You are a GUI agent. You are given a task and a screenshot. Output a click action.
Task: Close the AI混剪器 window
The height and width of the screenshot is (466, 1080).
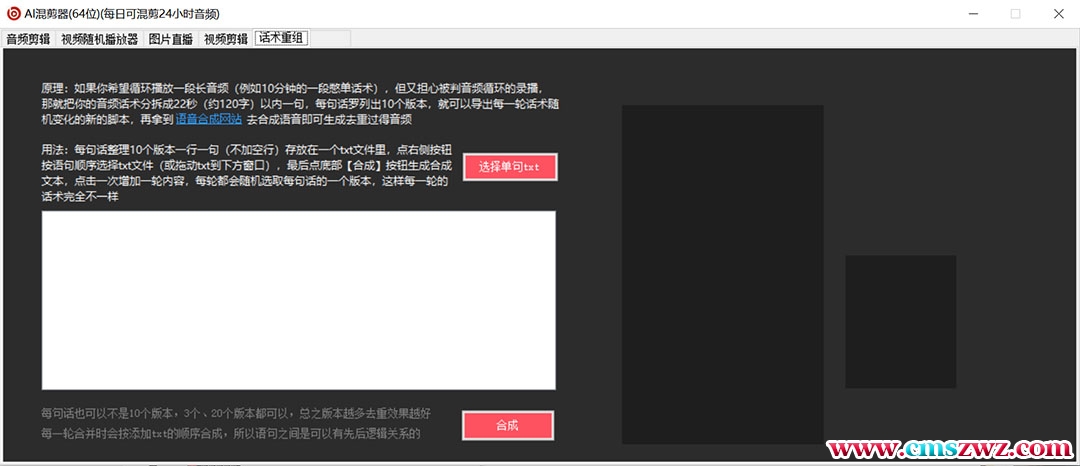coord(1058,14)
